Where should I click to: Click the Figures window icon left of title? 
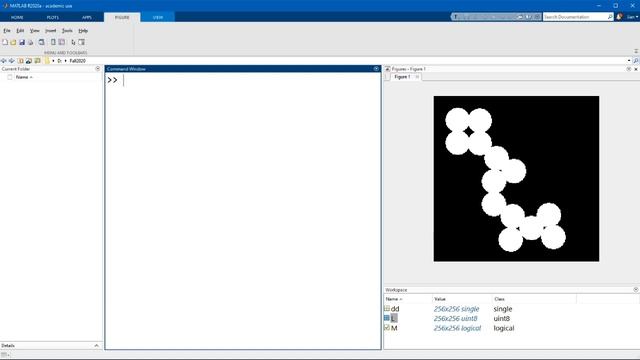[387, 69]
